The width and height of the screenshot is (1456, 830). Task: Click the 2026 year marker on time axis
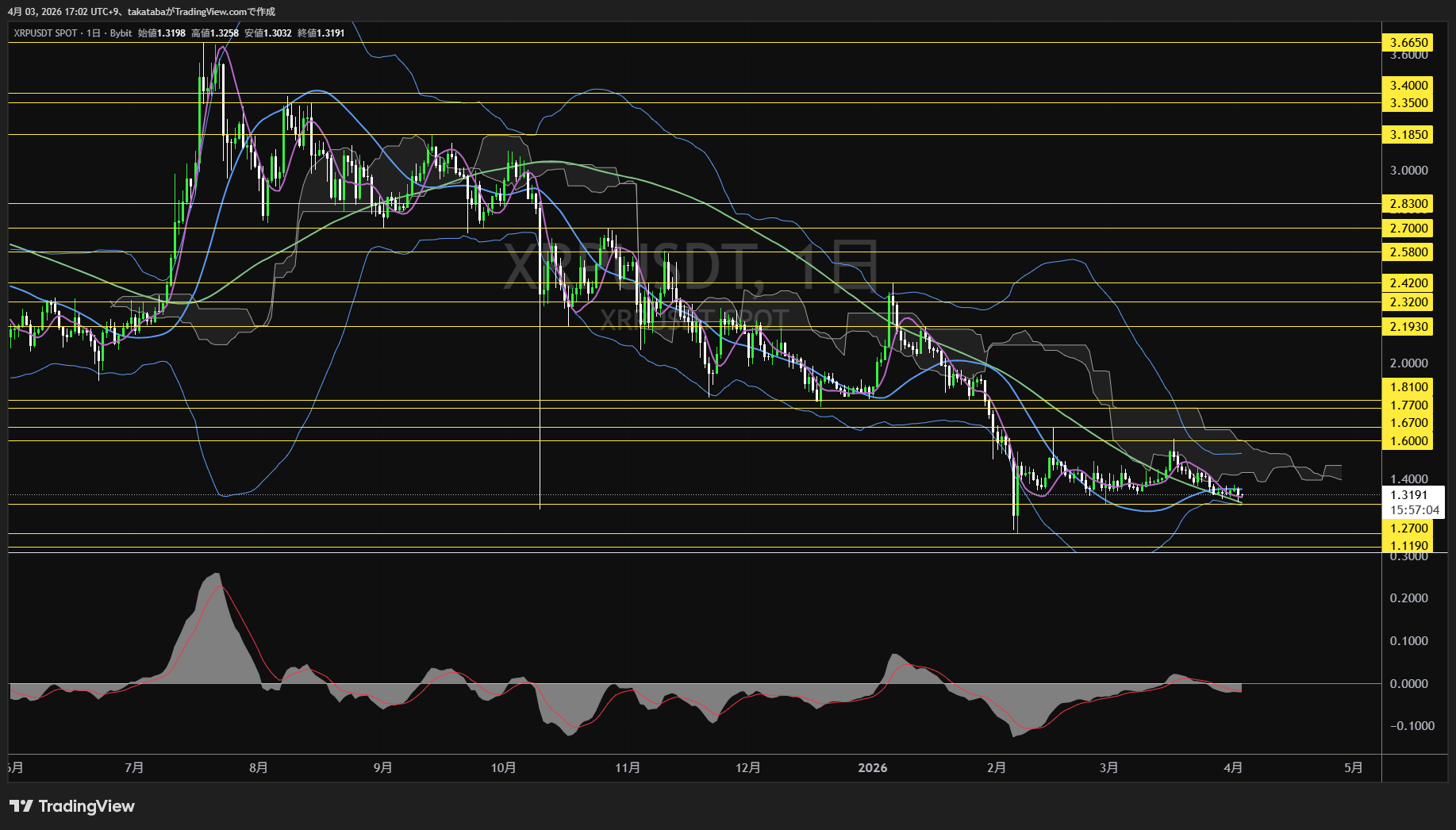coord(873,767)
